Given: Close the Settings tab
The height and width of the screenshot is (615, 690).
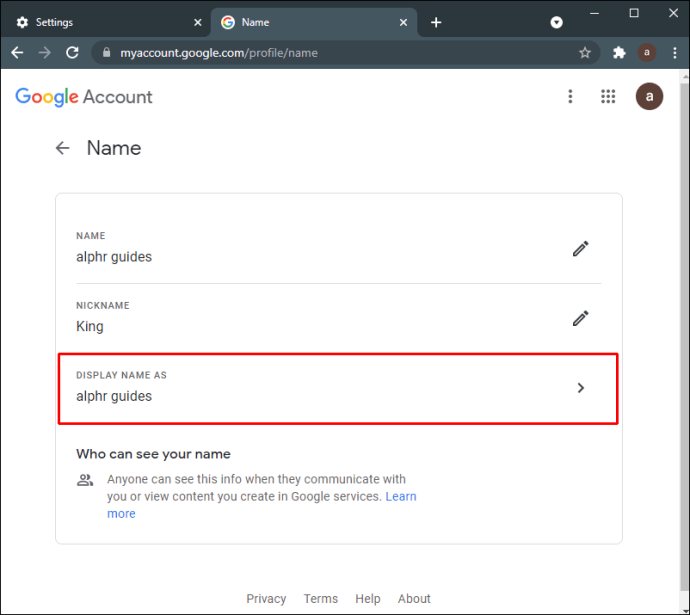Looking at the screenshot, I should 198,22.
